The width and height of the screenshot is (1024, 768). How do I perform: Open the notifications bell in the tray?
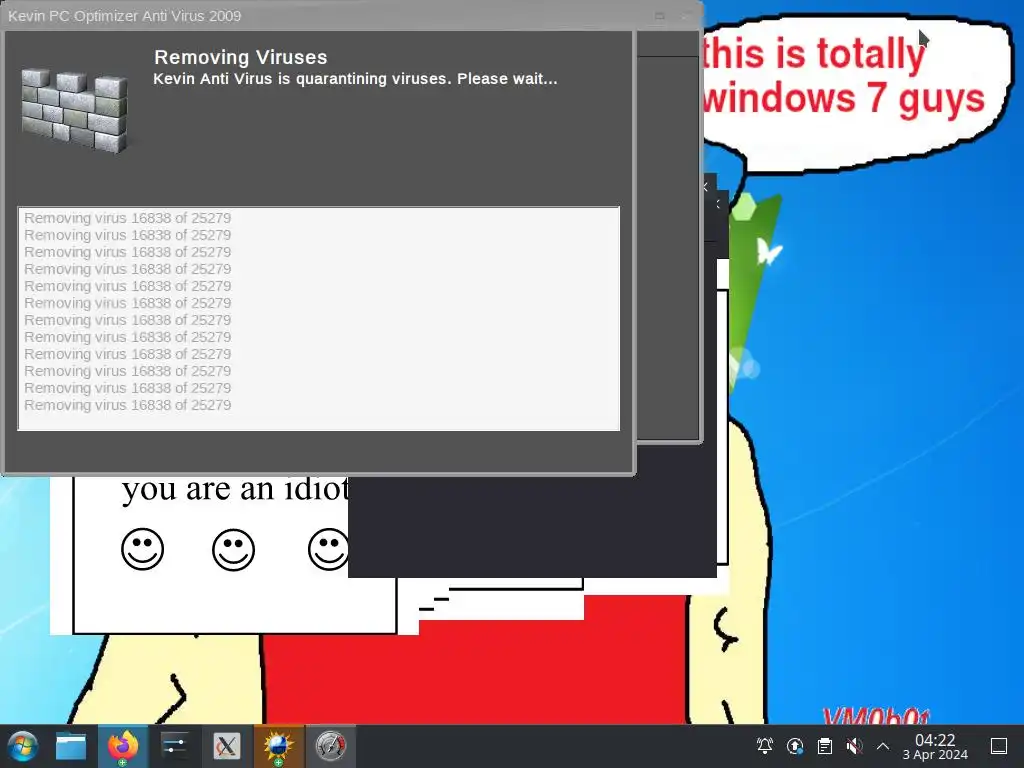pos(765,746)
